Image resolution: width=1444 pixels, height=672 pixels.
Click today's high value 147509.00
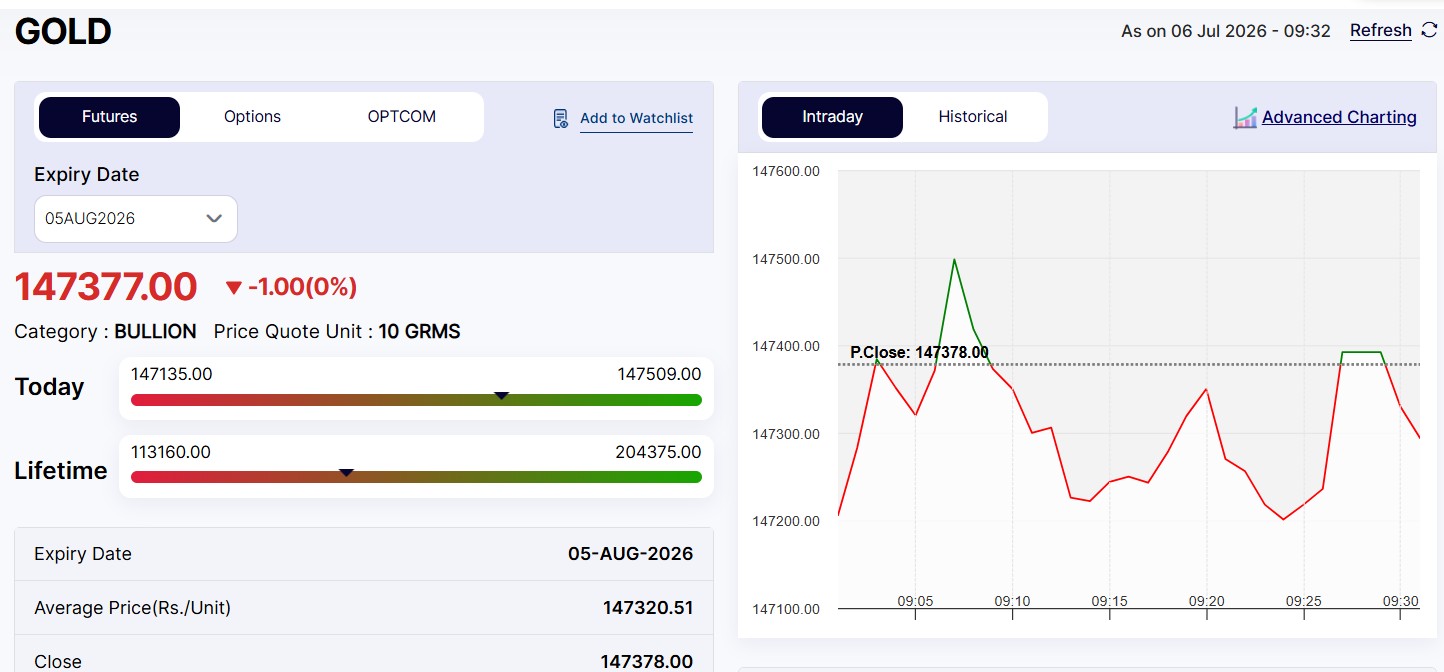659,374
